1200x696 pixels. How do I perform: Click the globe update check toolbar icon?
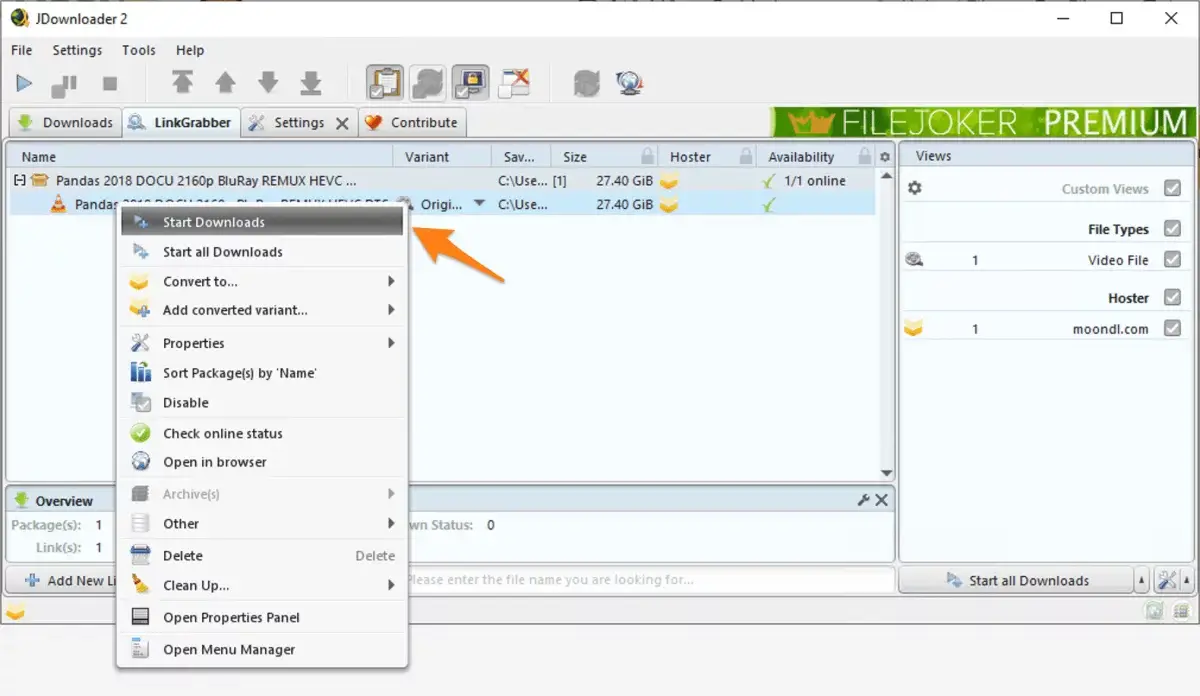point(629,83)
